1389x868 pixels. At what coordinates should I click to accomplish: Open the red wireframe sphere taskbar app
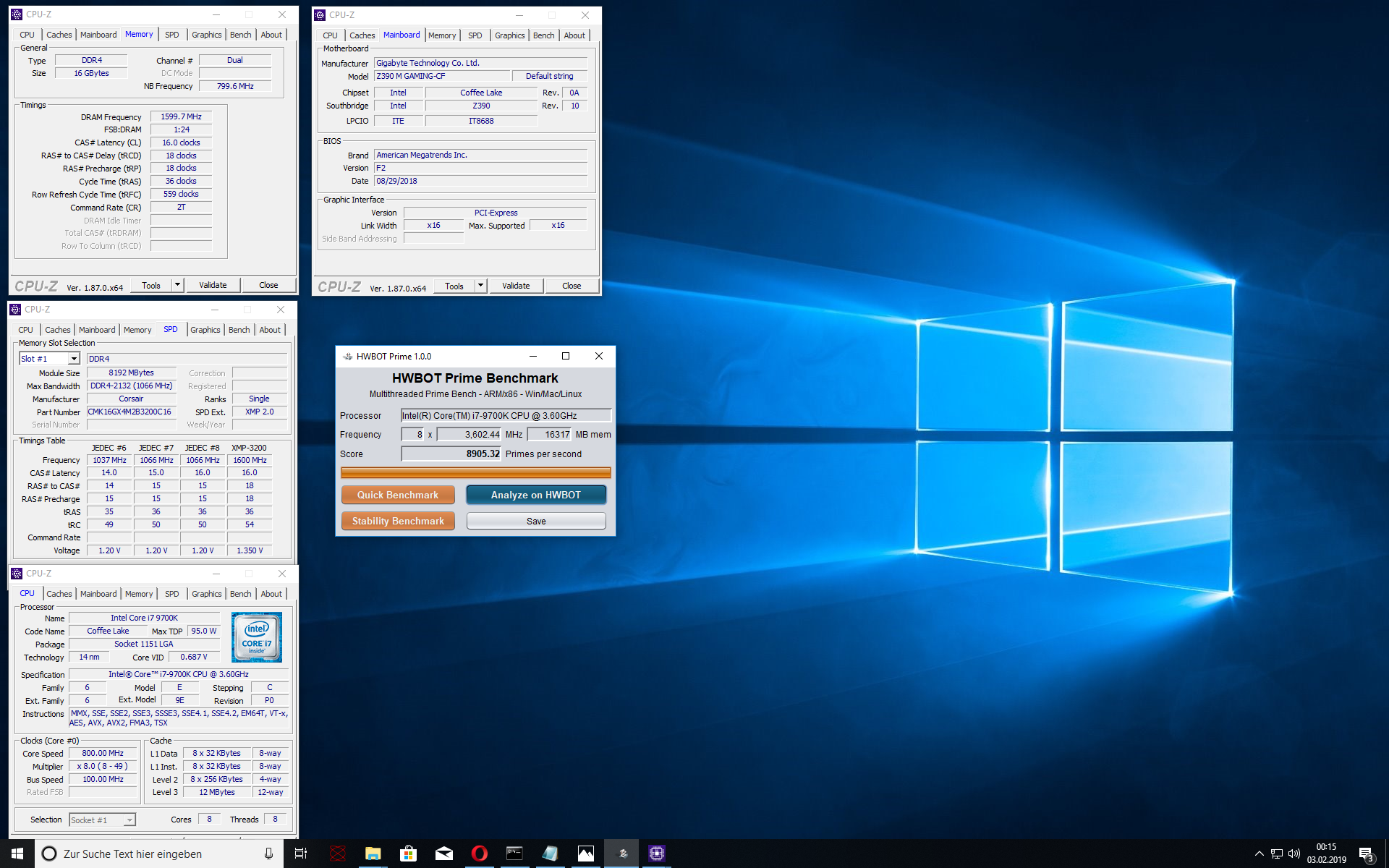(x=338, y=854)
